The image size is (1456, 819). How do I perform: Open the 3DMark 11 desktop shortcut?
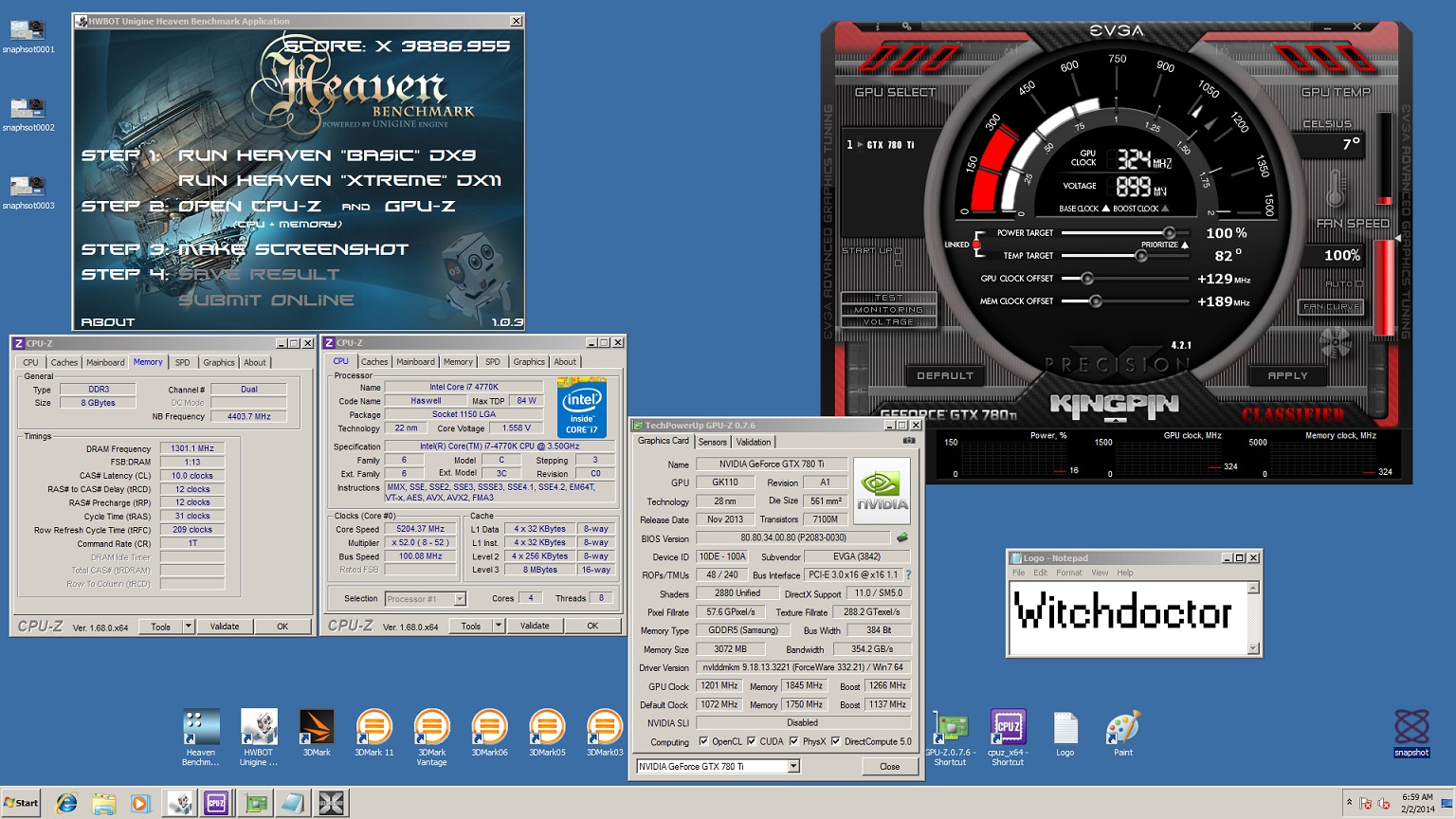pyautogui.click(x=373, y=728)
